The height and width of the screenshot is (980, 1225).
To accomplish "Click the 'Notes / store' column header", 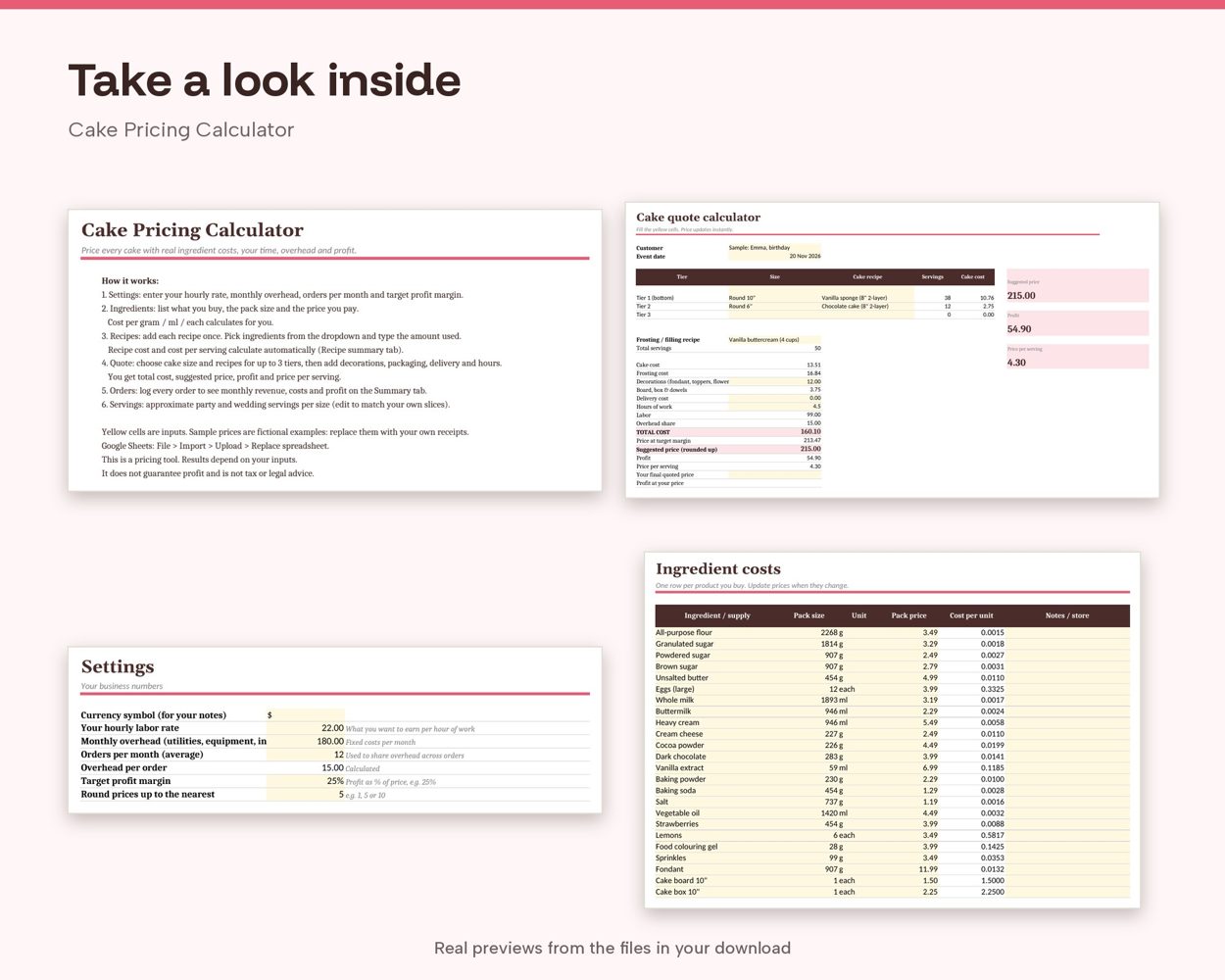I will [1067, 615].
